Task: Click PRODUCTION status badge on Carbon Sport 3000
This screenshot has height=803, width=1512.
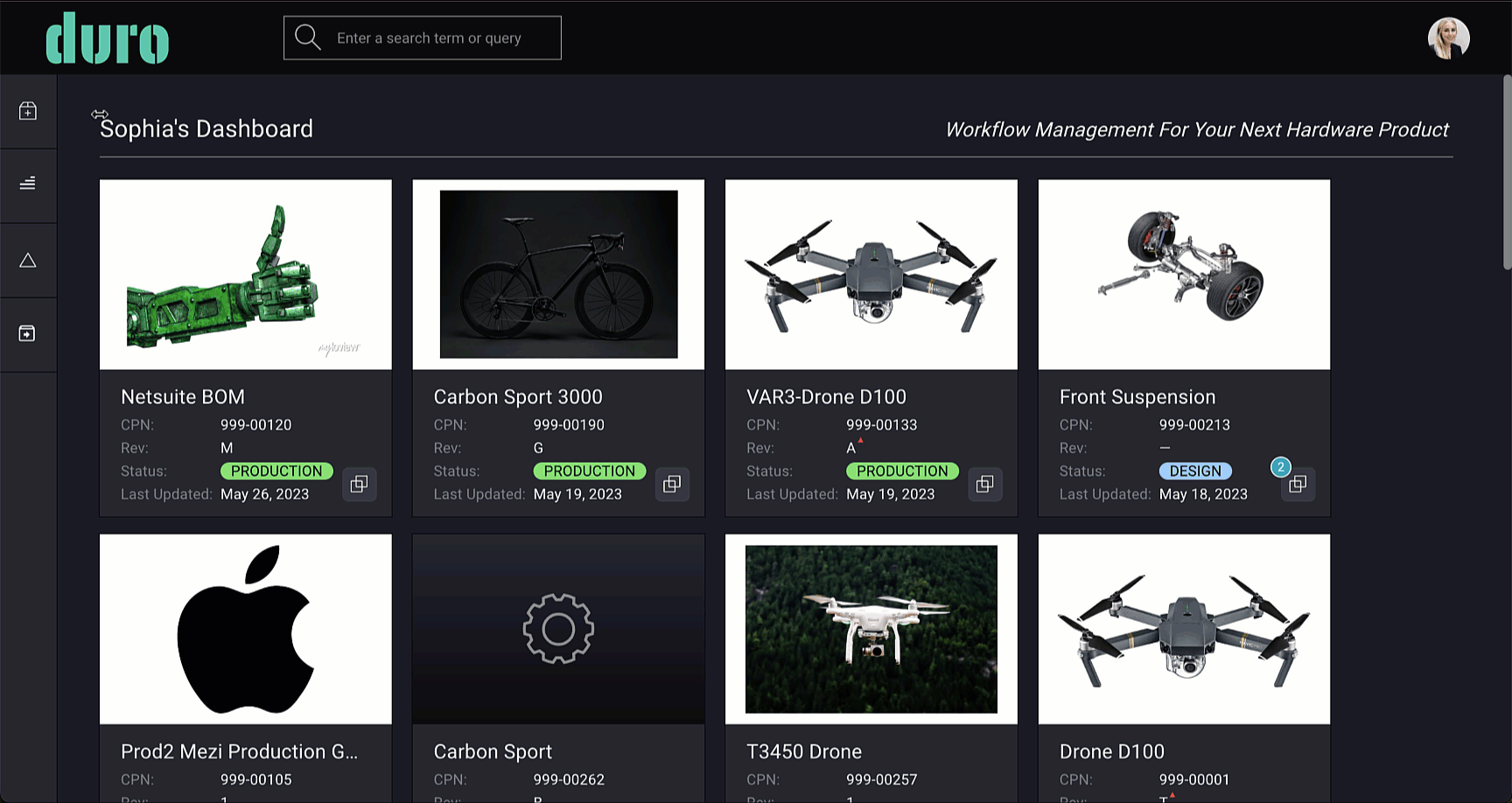Action: tap(589, 471)
